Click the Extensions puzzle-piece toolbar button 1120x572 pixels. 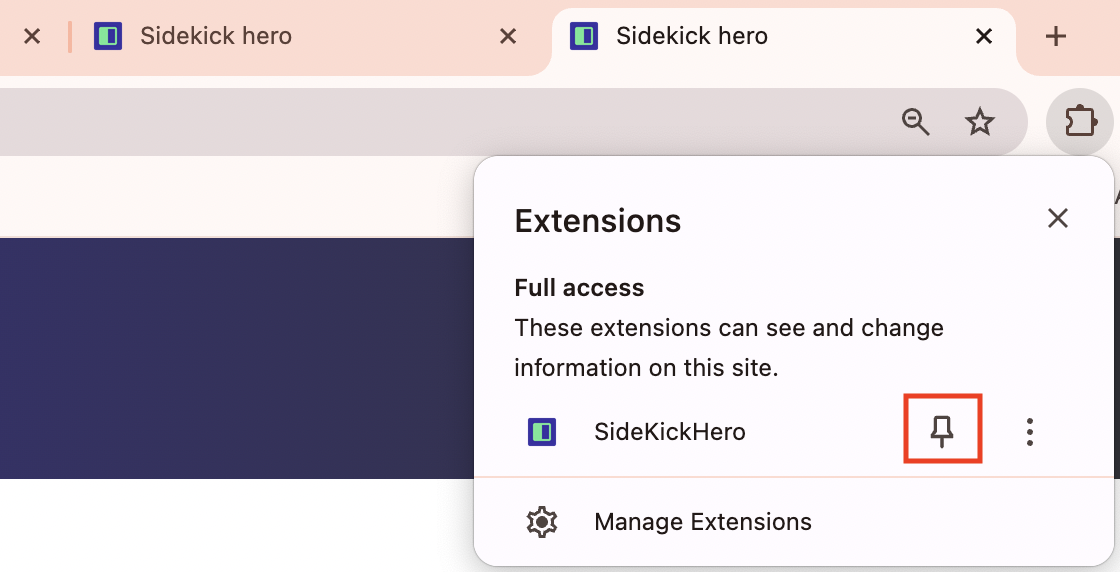(x=1080, y=122)
